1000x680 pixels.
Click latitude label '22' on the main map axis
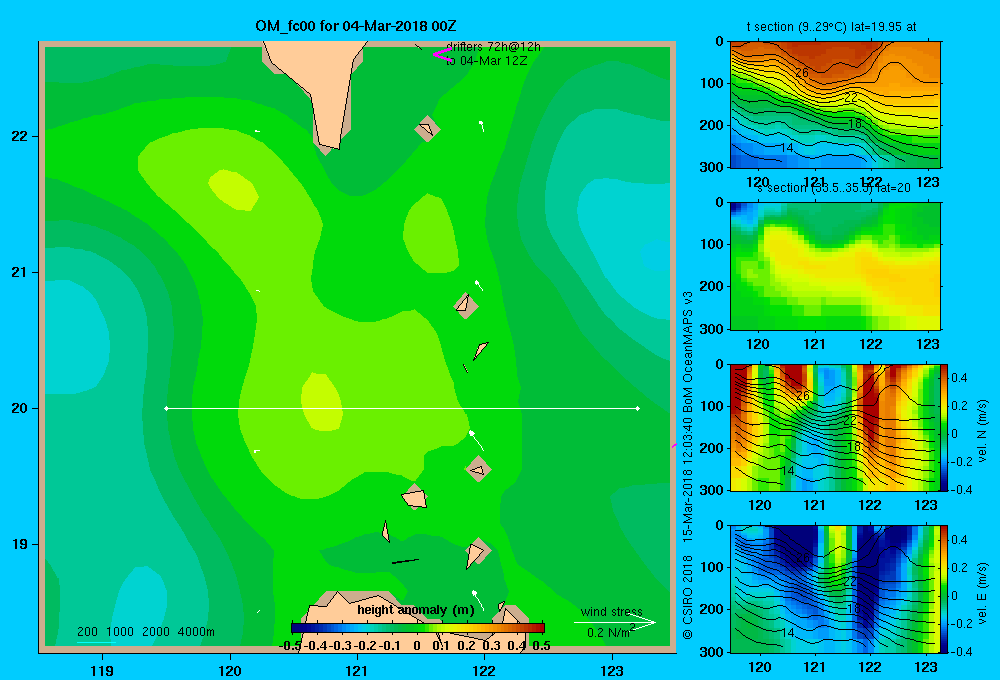[20, 136]
